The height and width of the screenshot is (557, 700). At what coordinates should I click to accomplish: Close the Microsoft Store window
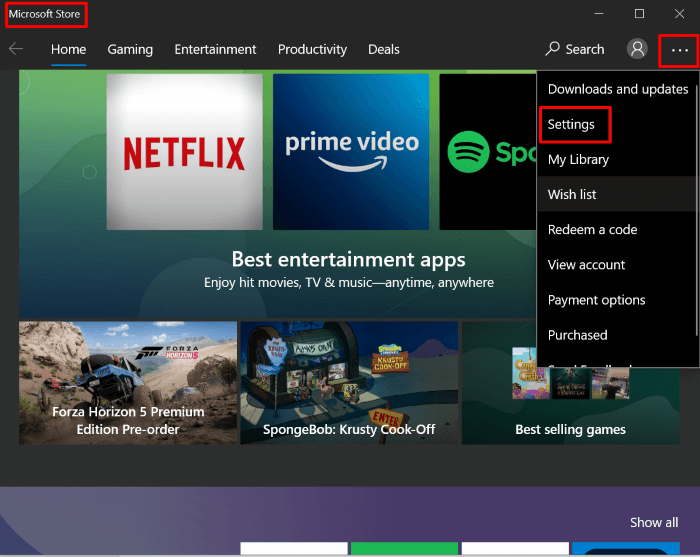pyautogui.click(x=679, y=14)
